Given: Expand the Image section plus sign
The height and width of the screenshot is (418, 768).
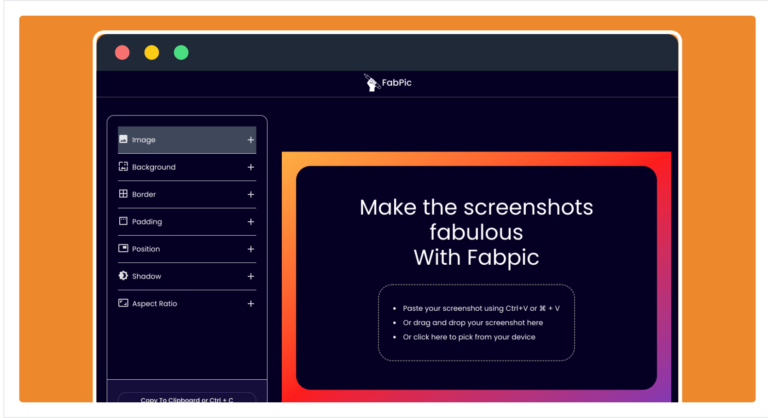Looking at the screenshot, I should pos(251,140).
